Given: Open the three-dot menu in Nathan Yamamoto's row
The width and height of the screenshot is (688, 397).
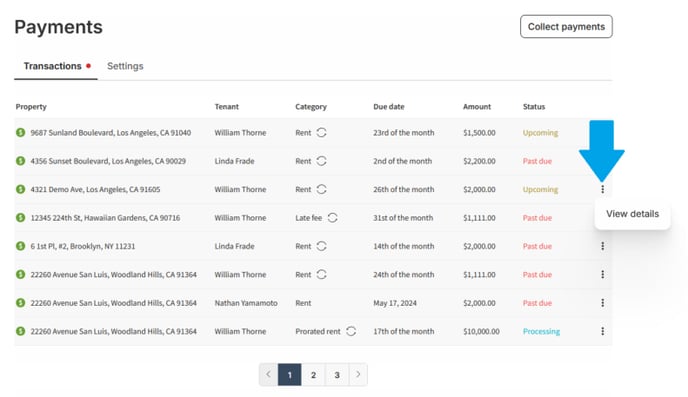Looking at the screenshot, I should (x=602, y=303).
